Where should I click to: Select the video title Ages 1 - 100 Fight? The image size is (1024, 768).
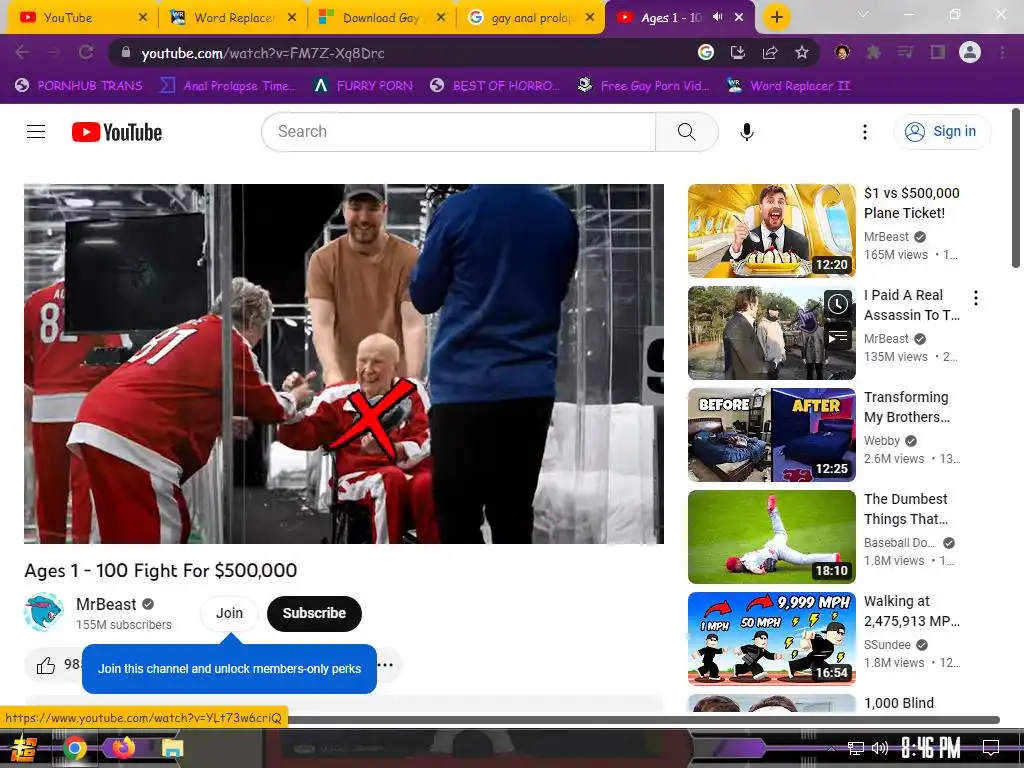161,570
